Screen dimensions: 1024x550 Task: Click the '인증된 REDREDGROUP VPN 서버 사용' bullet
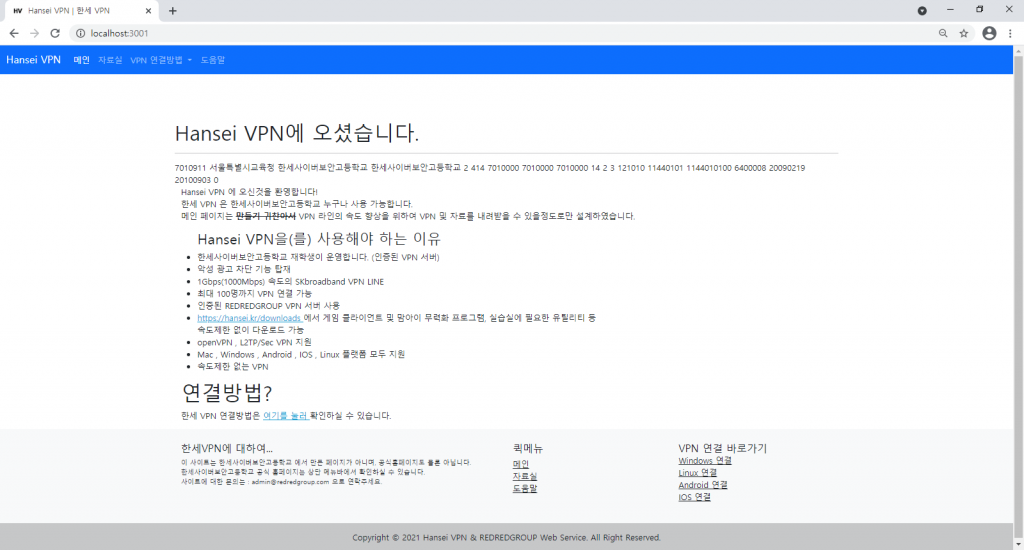268,306
